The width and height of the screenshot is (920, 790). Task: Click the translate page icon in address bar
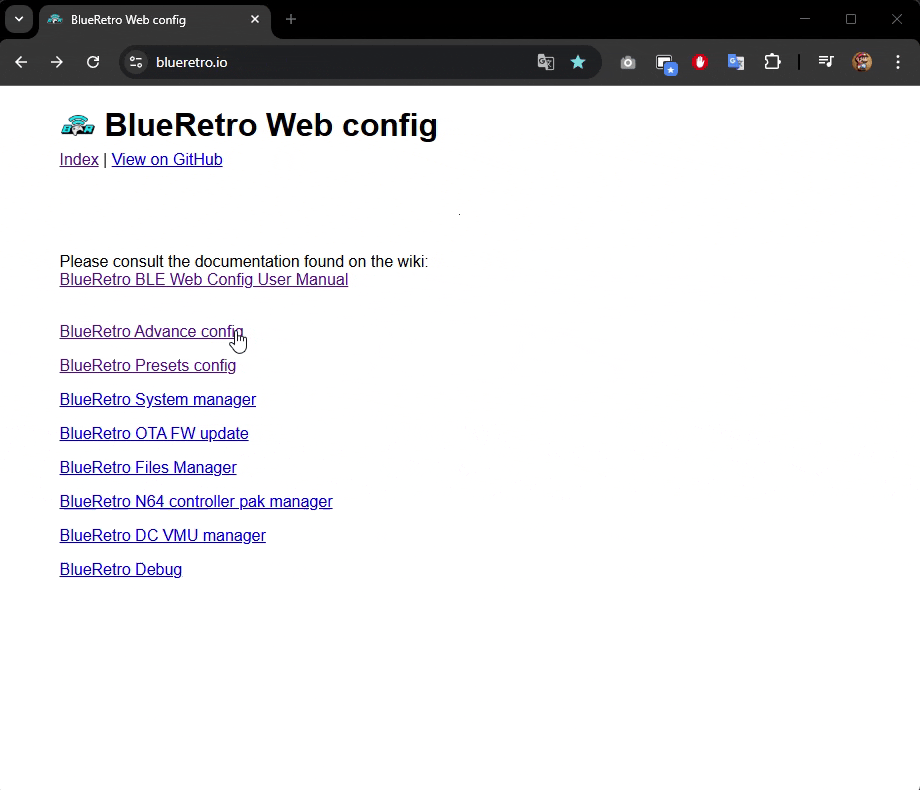click(545, 62)
